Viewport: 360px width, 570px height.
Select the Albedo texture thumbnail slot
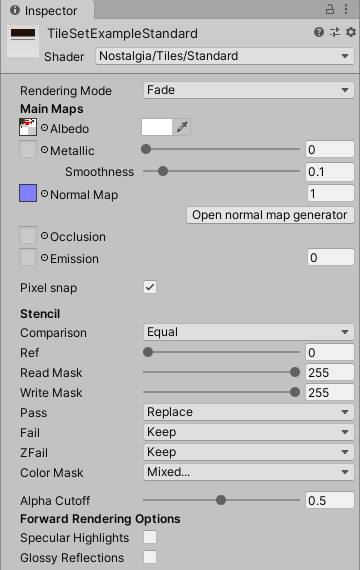click(28, 127)
